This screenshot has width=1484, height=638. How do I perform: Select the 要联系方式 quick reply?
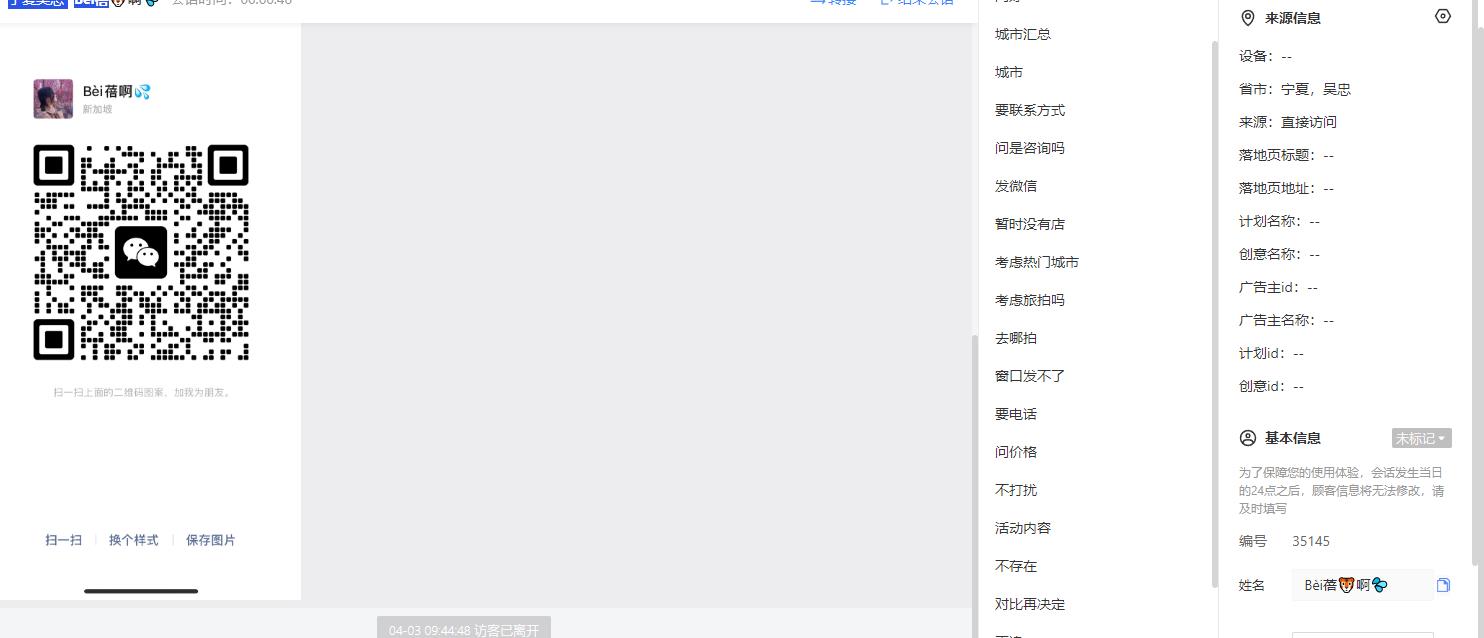pos(1030,110)
